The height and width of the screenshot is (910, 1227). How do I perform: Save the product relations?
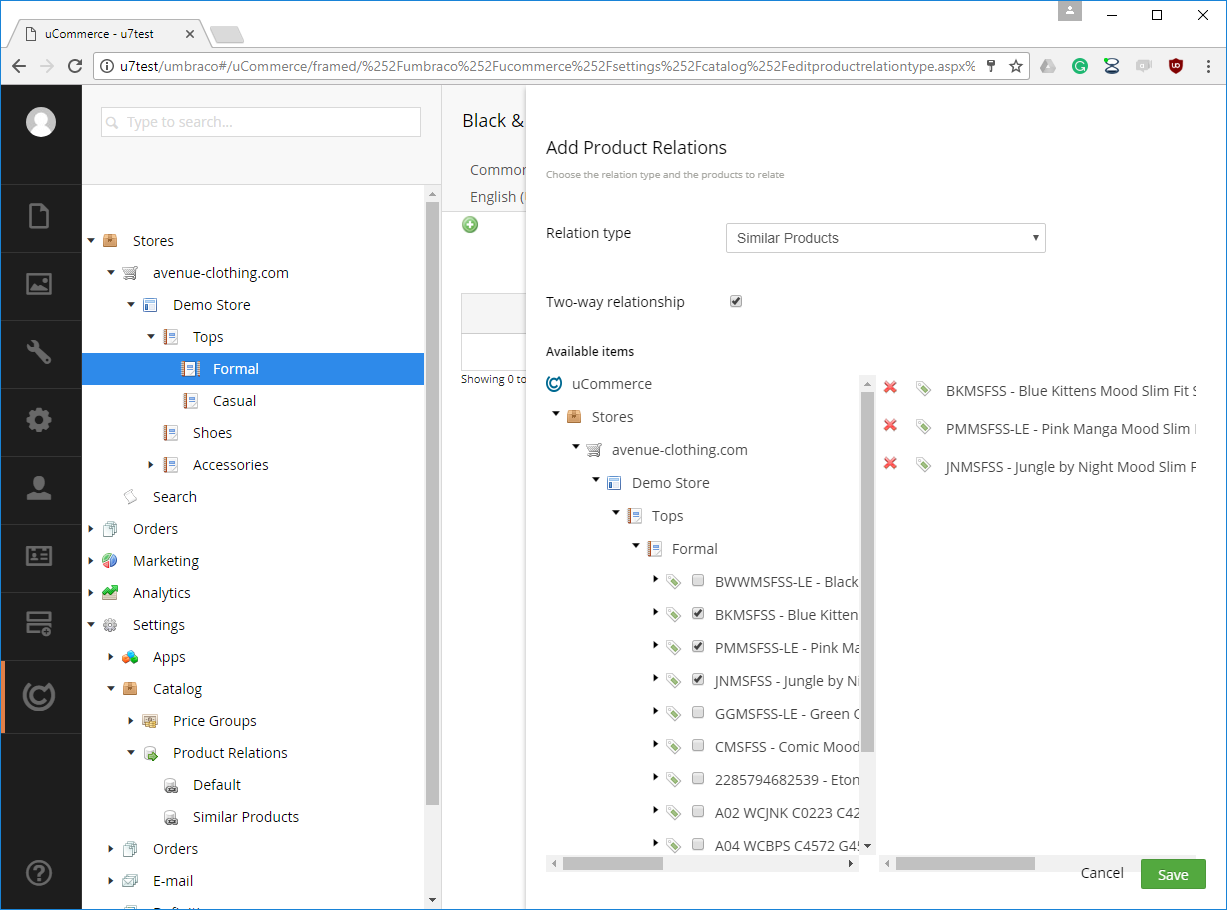click(1173, 874)
